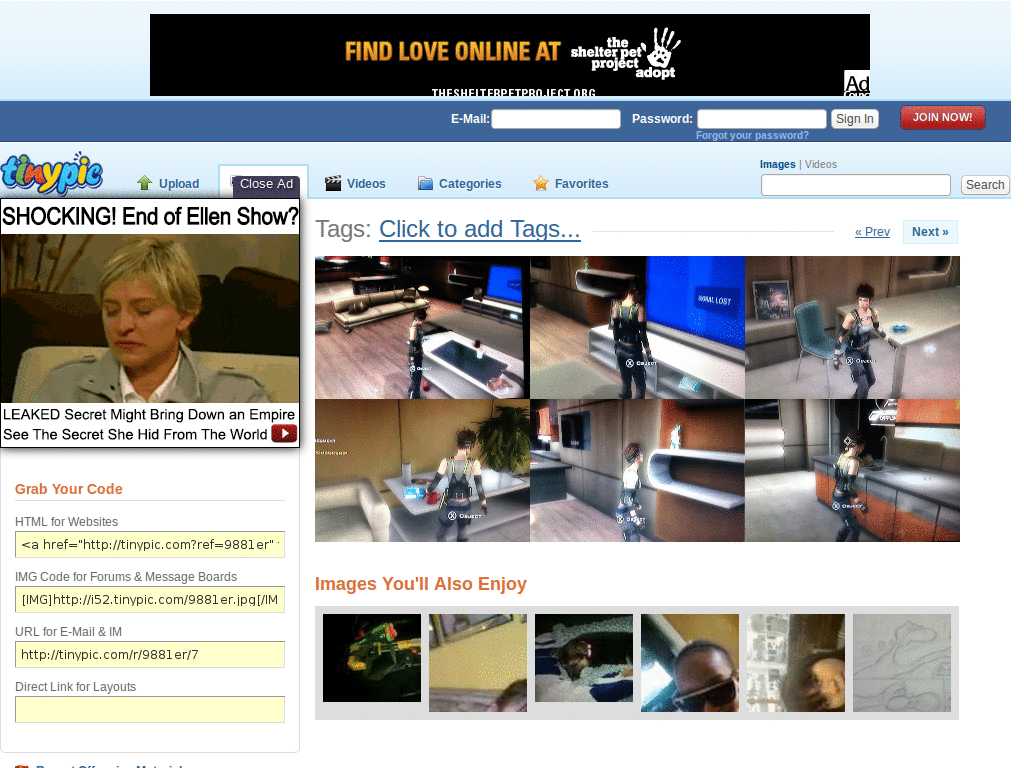This screenshot has width=1024, height=768.
Task: Click the 'Grab Your Code' heading
Action: (x=69, y=489)
